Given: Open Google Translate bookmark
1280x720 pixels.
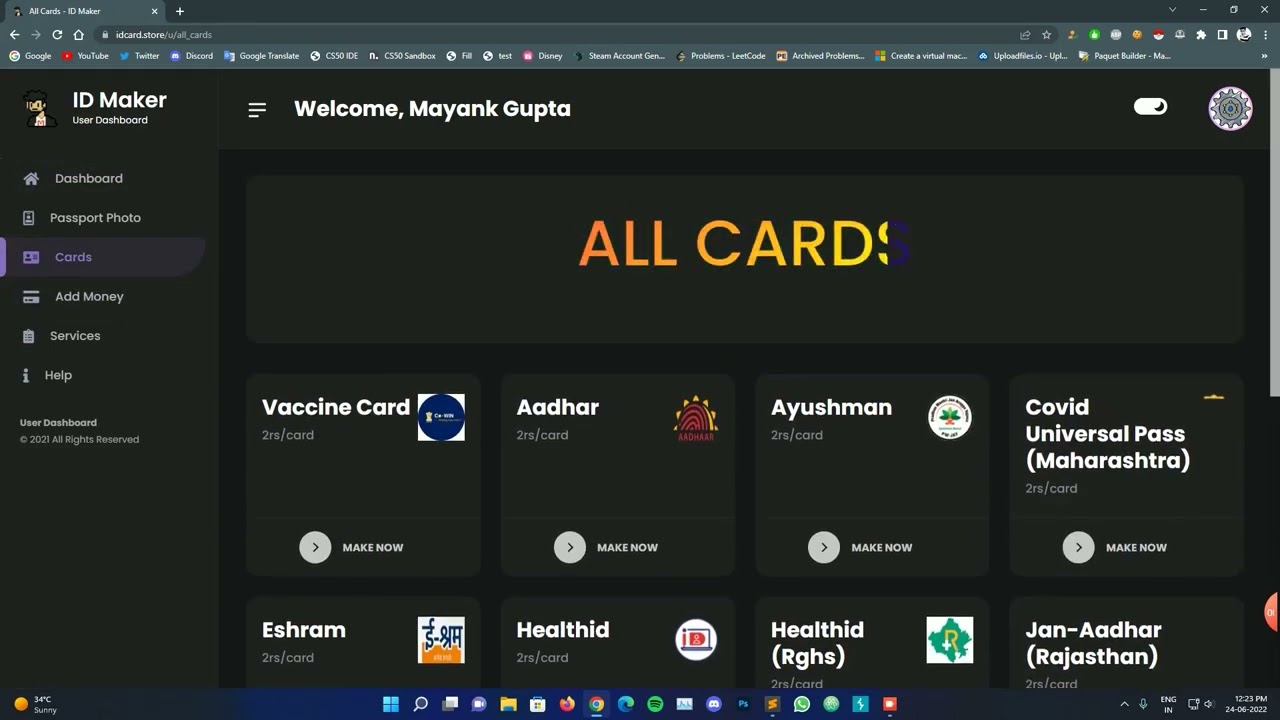Looking at the screenshot, I should point(262,56).
